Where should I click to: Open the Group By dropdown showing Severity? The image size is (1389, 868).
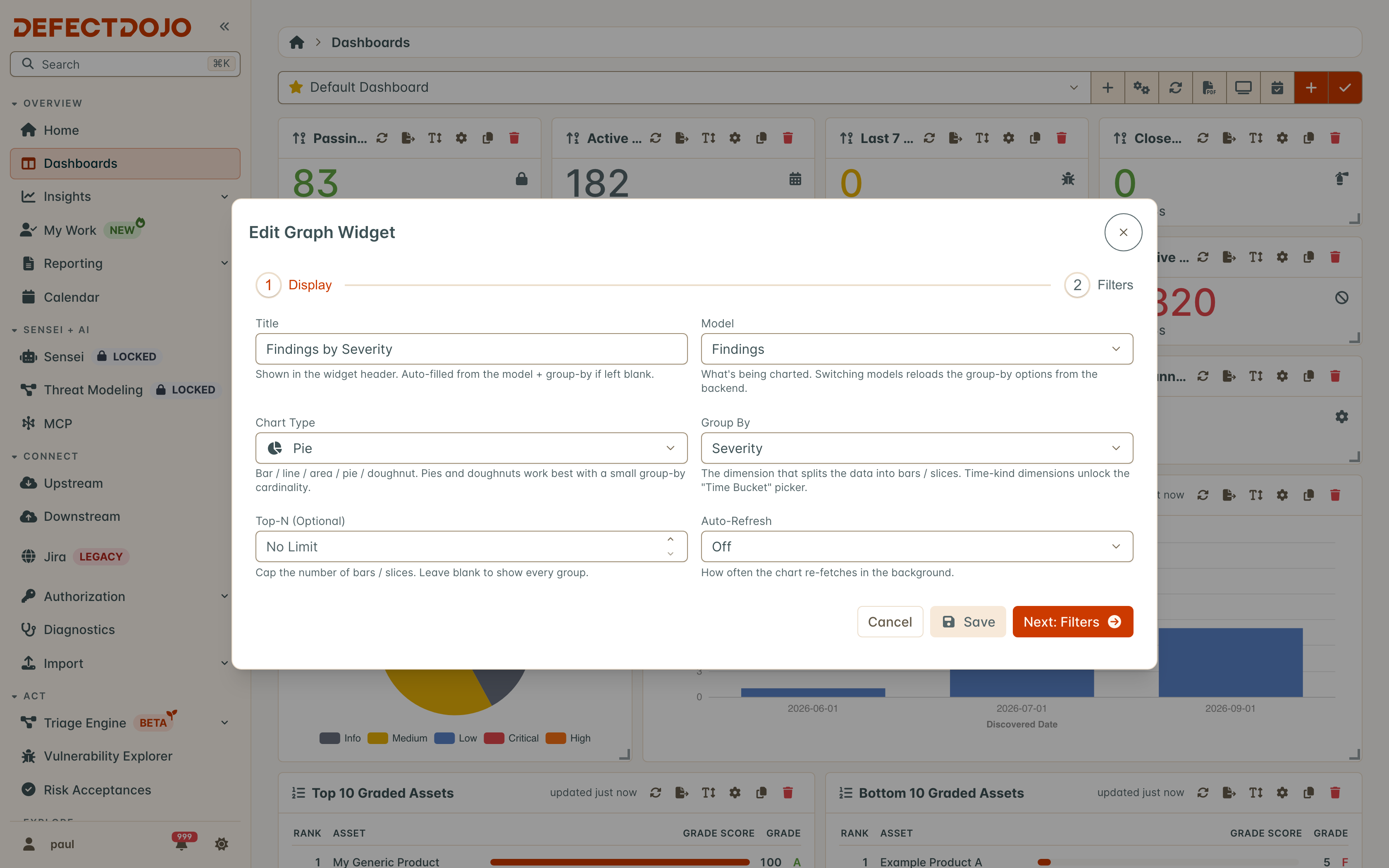pyautogui.click(x=916, y=448)
